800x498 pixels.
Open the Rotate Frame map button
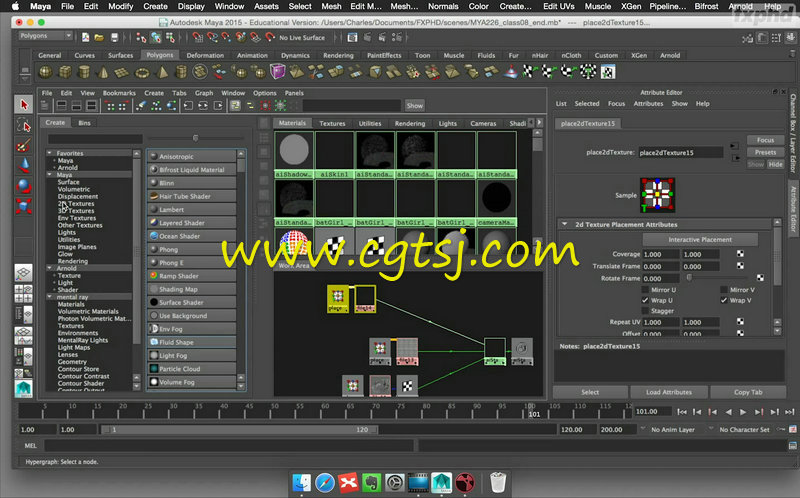coord(760,278)
